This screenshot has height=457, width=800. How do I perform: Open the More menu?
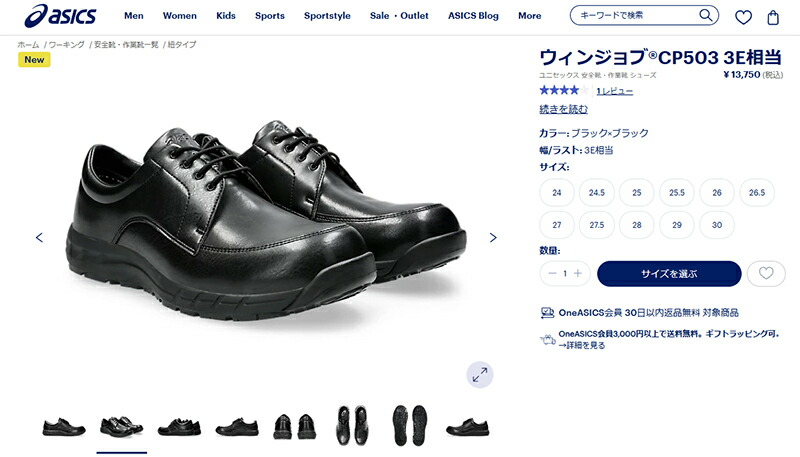(530, 16)
